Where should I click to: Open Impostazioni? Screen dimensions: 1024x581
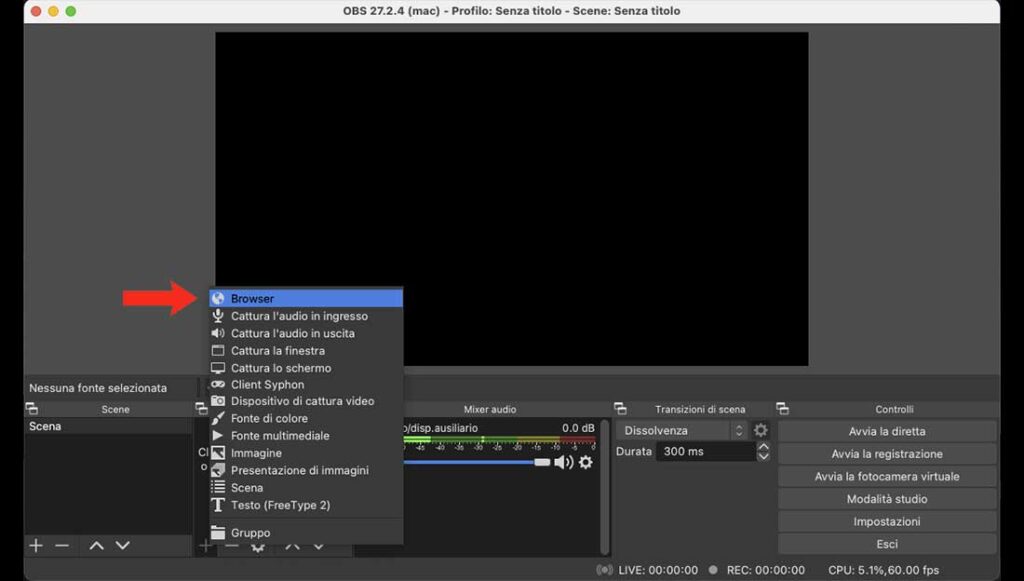point(887,522)
